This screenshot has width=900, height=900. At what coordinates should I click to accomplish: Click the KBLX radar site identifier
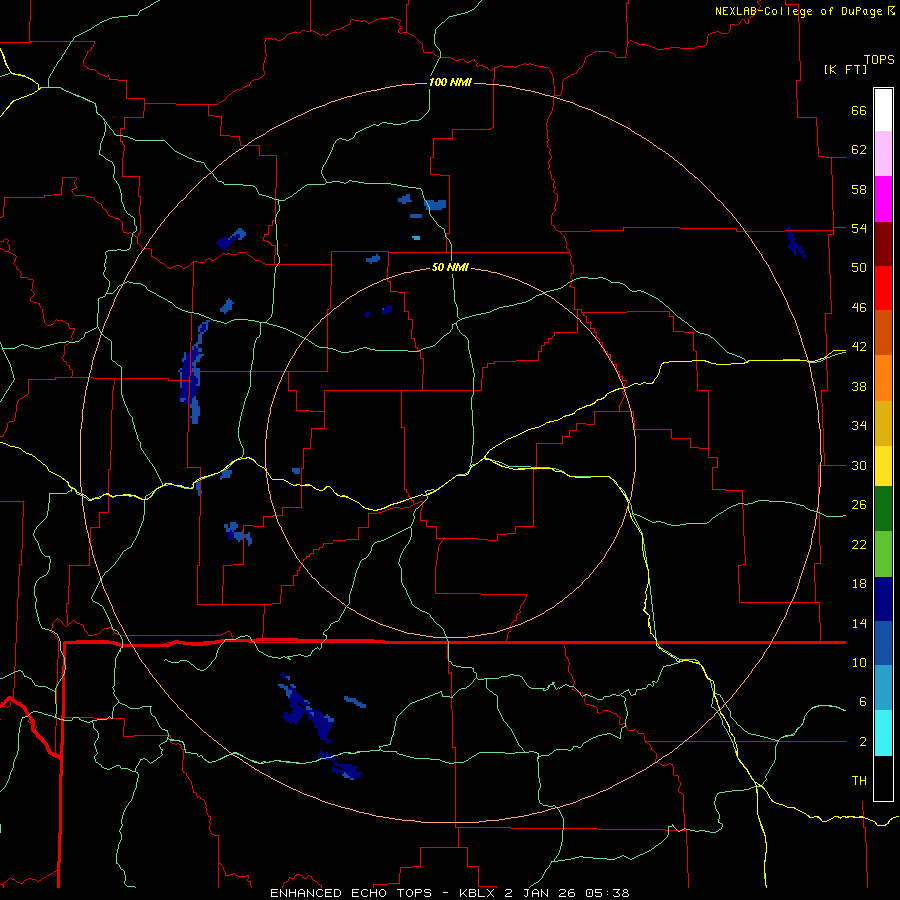[x=476, y=893]
